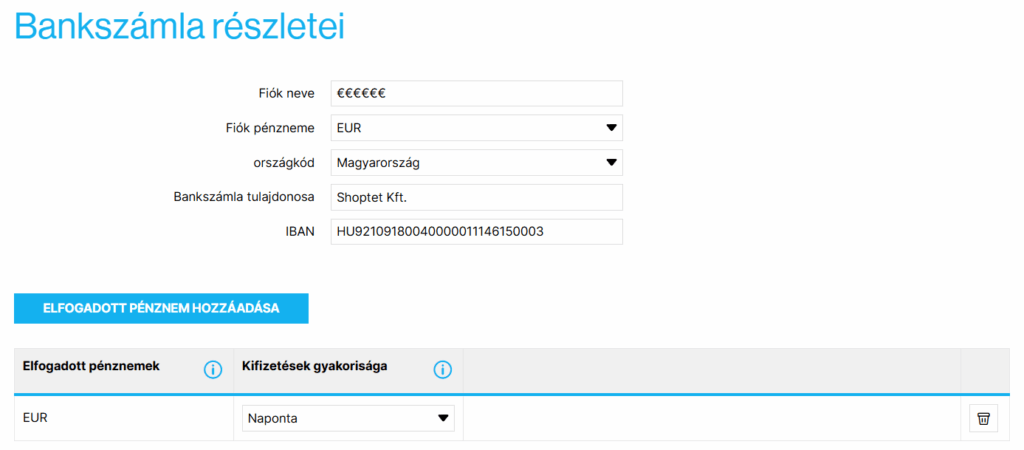Click the országkód label text
1024x450 pixels.
(x=285, y=163)
